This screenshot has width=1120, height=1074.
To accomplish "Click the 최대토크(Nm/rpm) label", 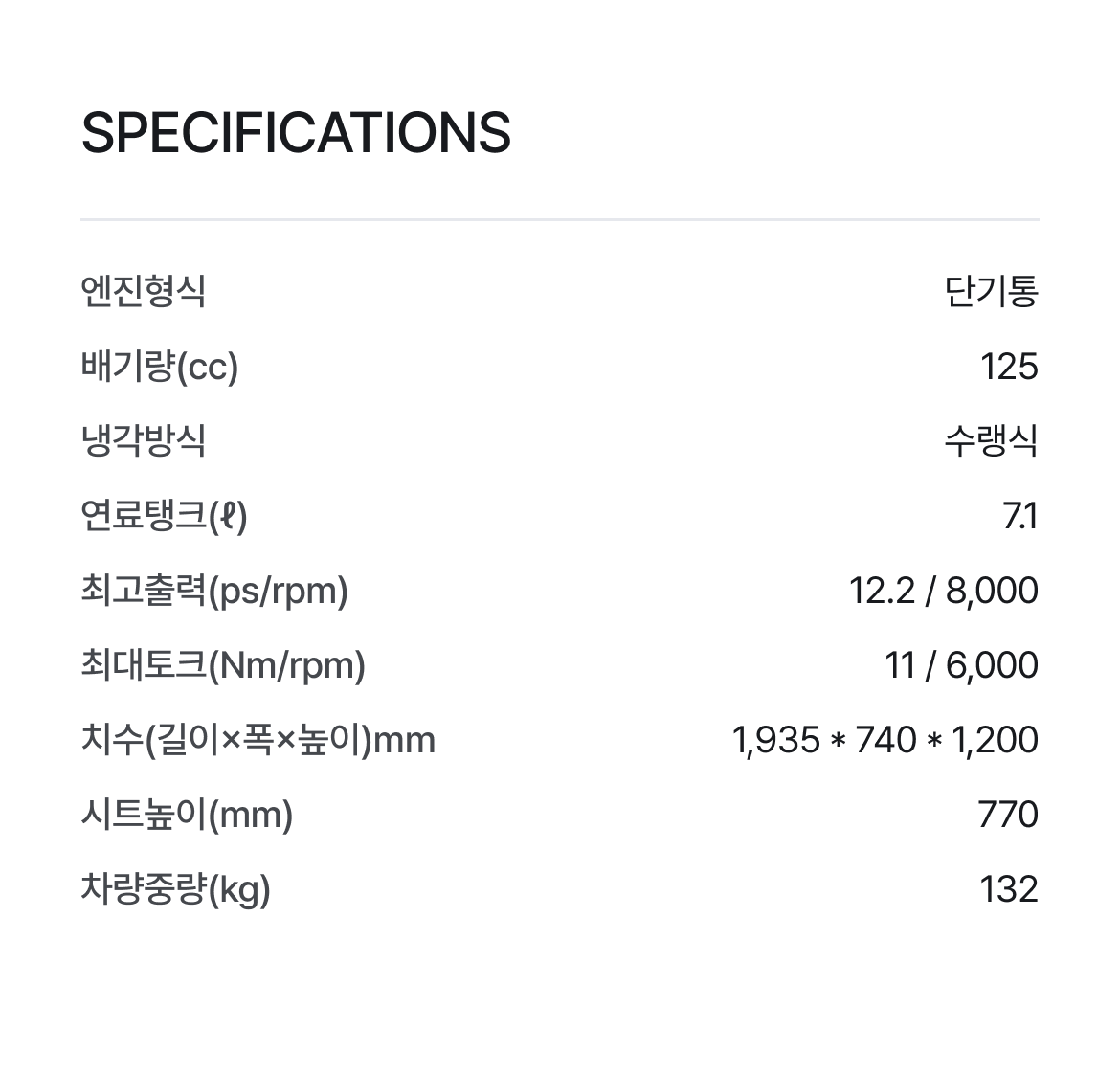I will [x=223, y=665].
